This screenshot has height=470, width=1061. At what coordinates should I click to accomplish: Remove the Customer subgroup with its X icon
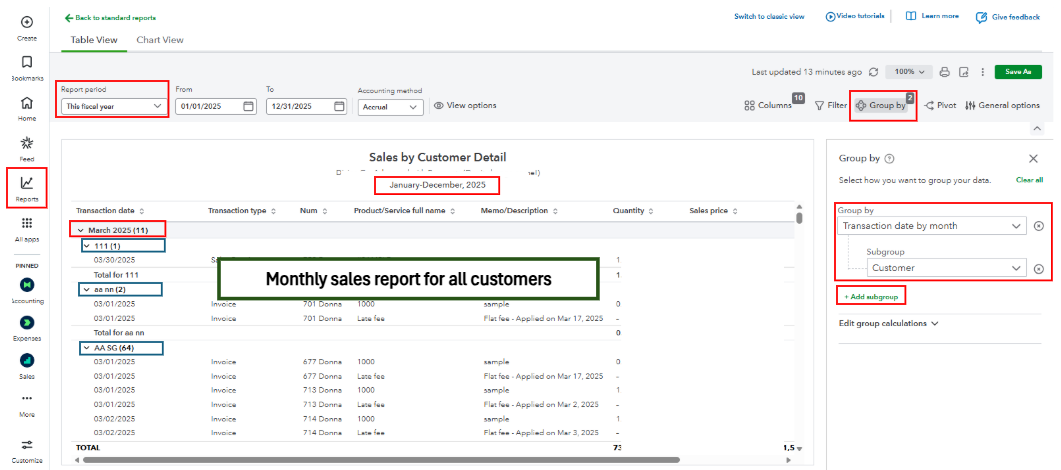click(x=1038, y=268)
